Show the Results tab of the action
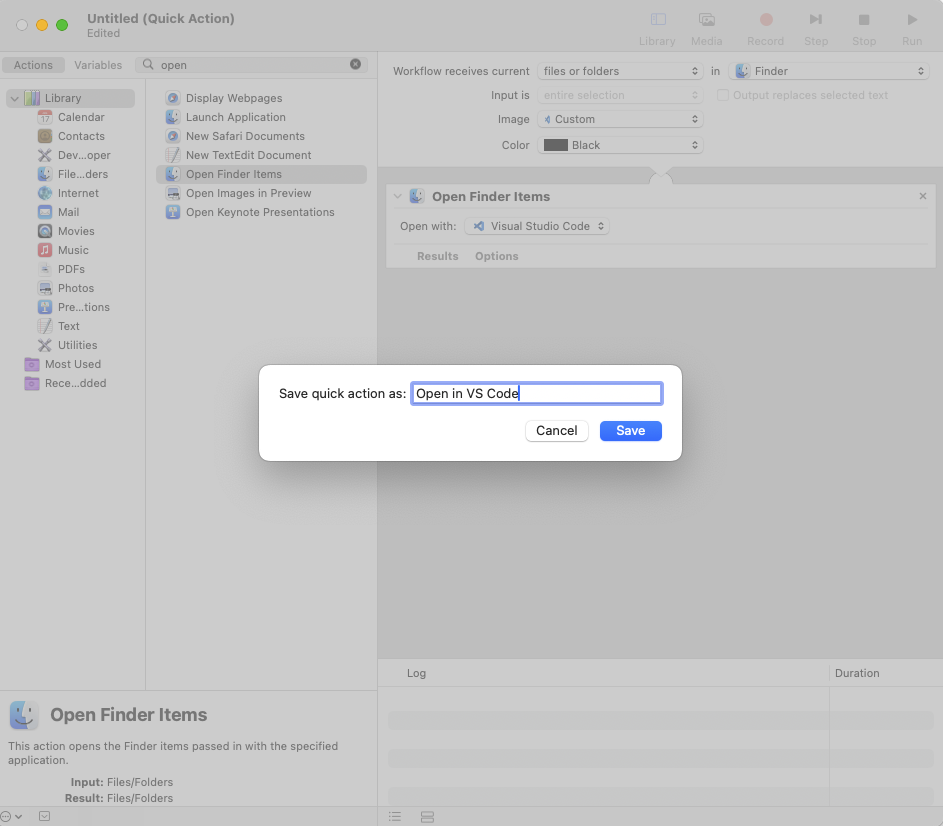 click(437, 256)
